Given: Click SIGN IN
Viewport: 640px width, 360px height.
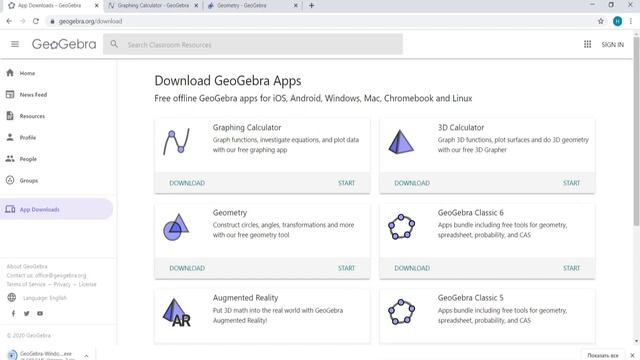Looking at the screenshot, I should coord(612,44).
